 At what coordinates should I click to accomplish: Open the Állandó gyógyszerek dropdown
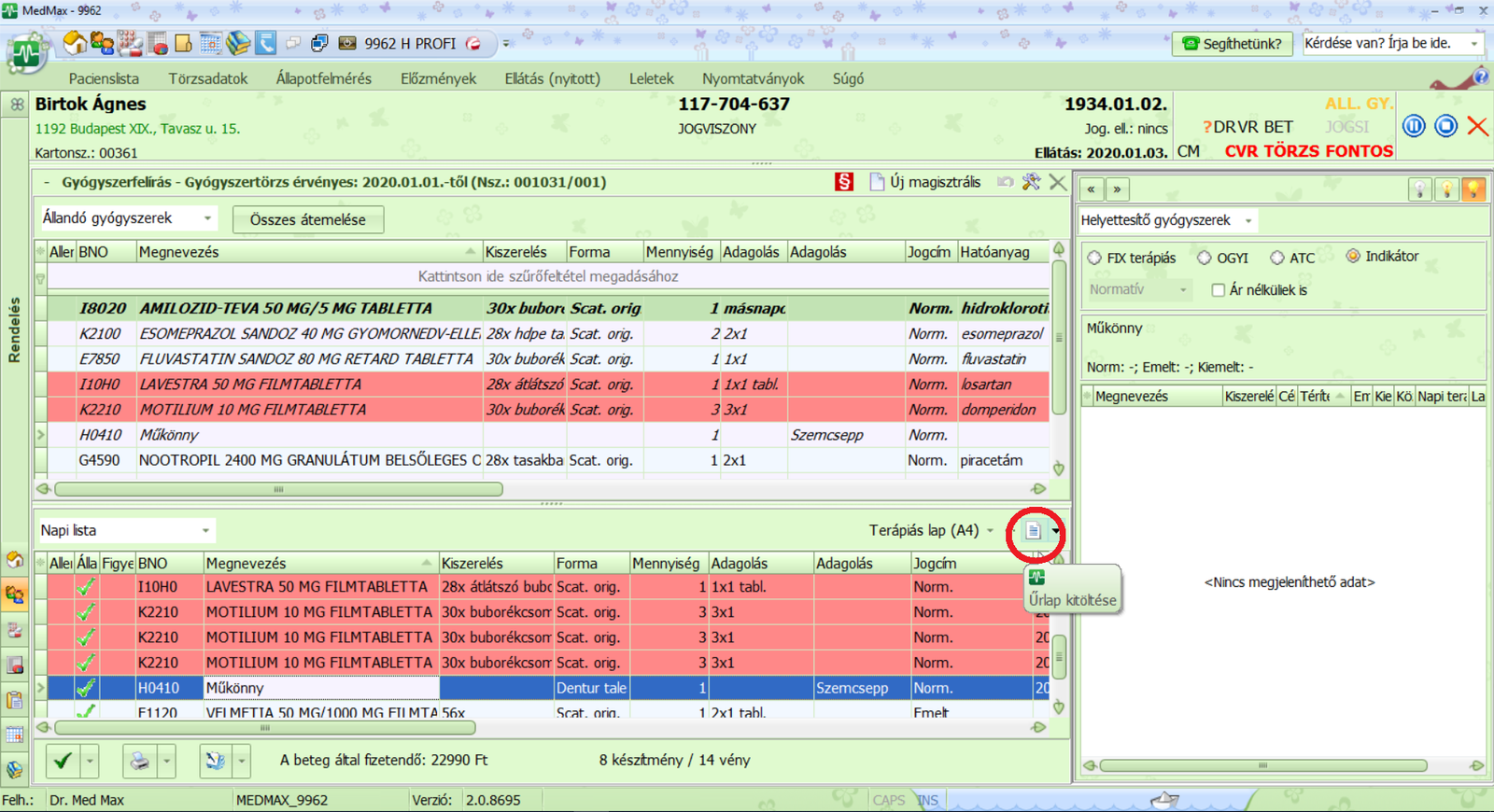tap(207, 218)
